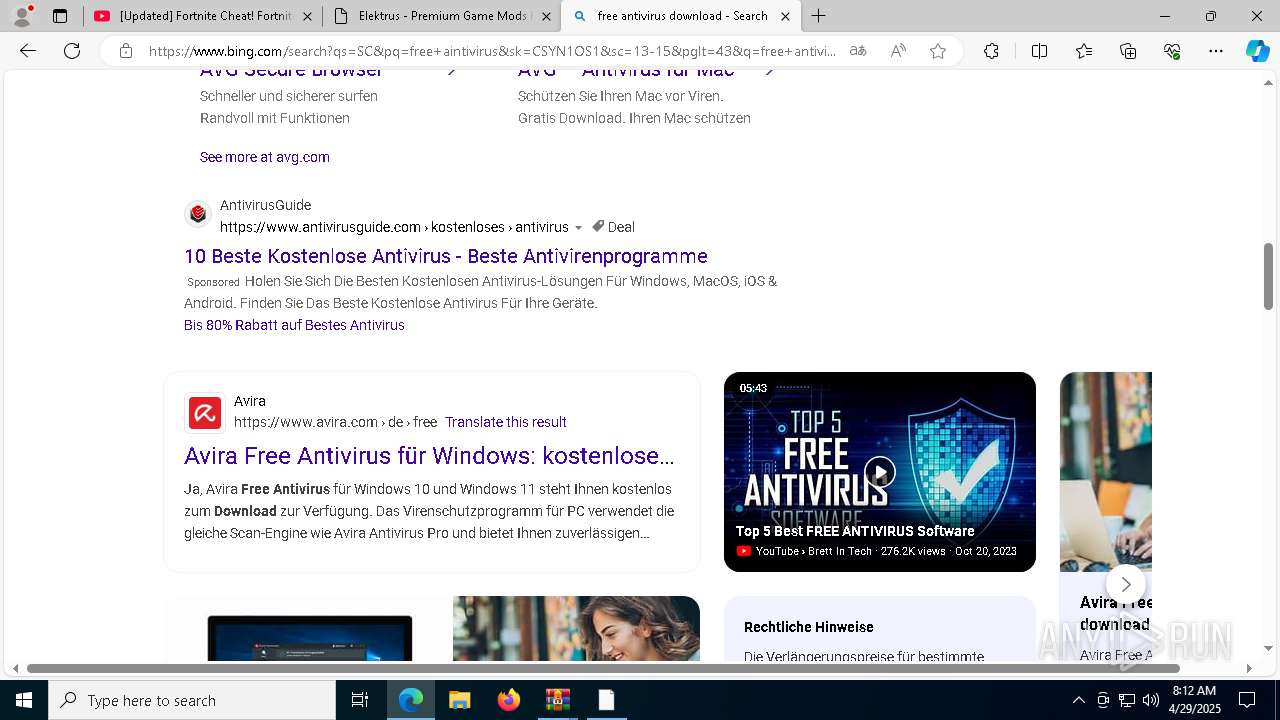Open the Edge profile icon
Screen dimensions: 1280x720
pos(22,15)
